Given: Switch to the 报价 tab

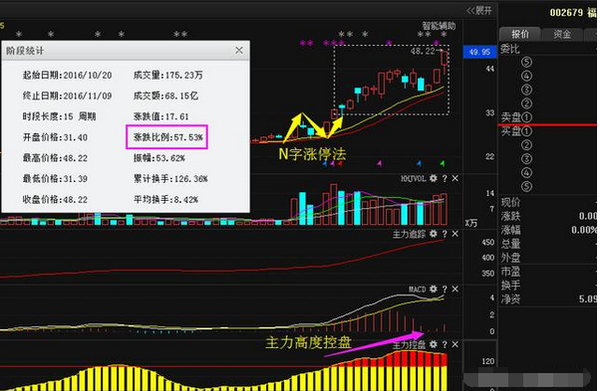Looking at the screenshot, I should (x=520, y=34).
